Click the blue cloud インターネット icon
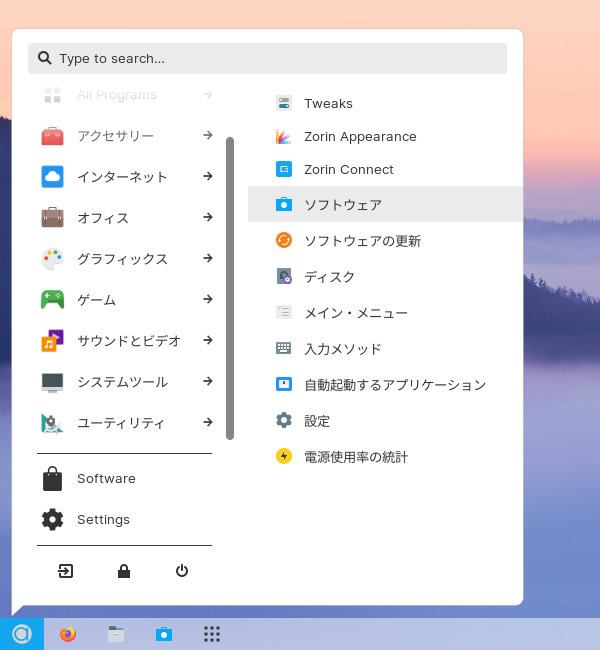Image resolution: width=600 pixels, height=650 pixels. (52, 177)
